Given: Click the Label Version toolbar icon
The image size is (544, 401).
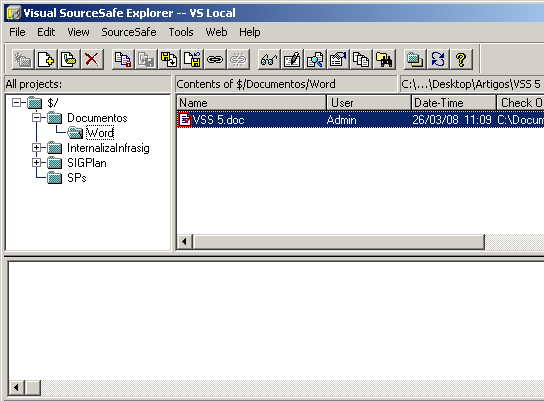Looking at the screenshot, I should (x=68, y=59).
